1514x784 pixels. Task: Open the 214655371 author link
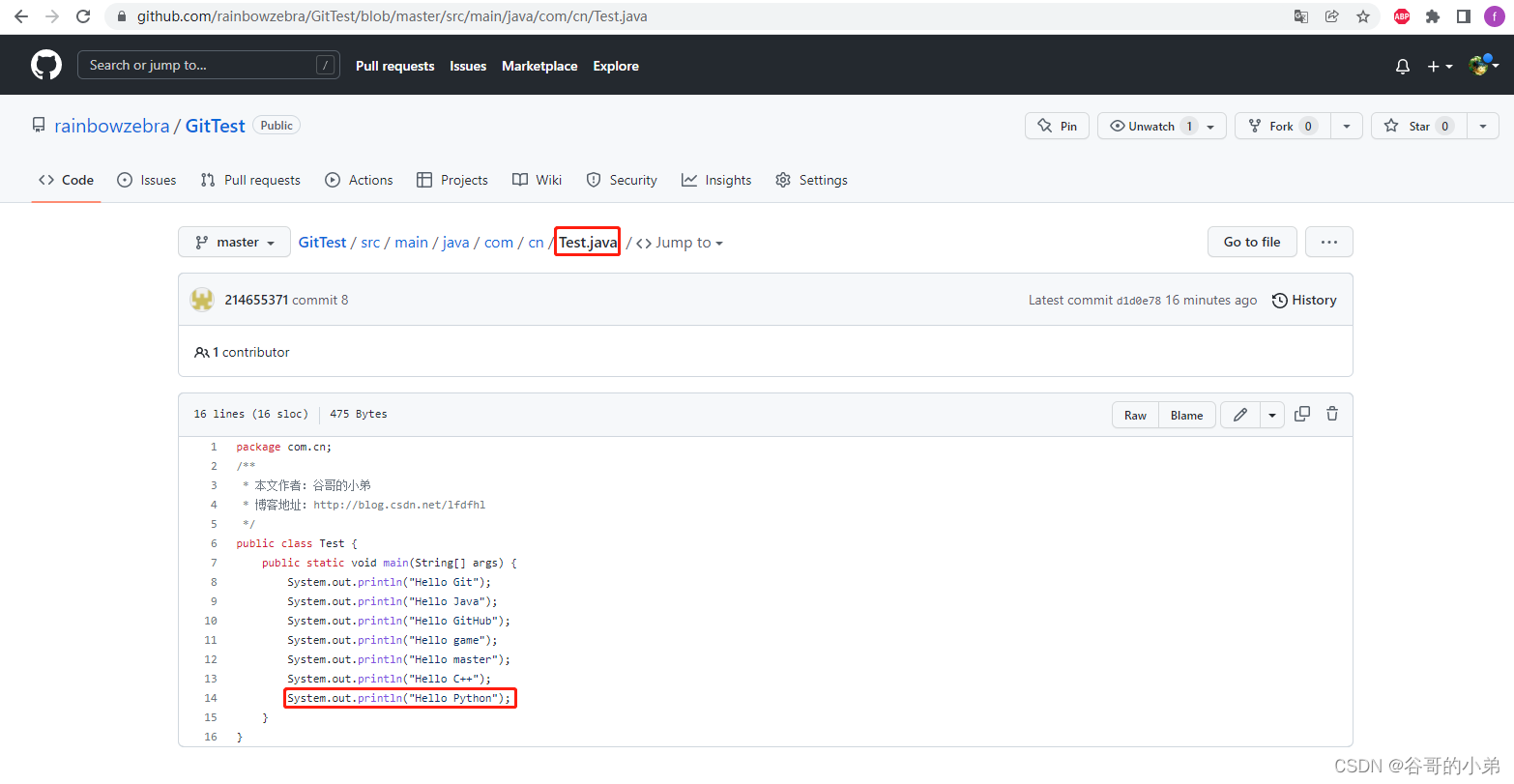[x=256, y=300]
